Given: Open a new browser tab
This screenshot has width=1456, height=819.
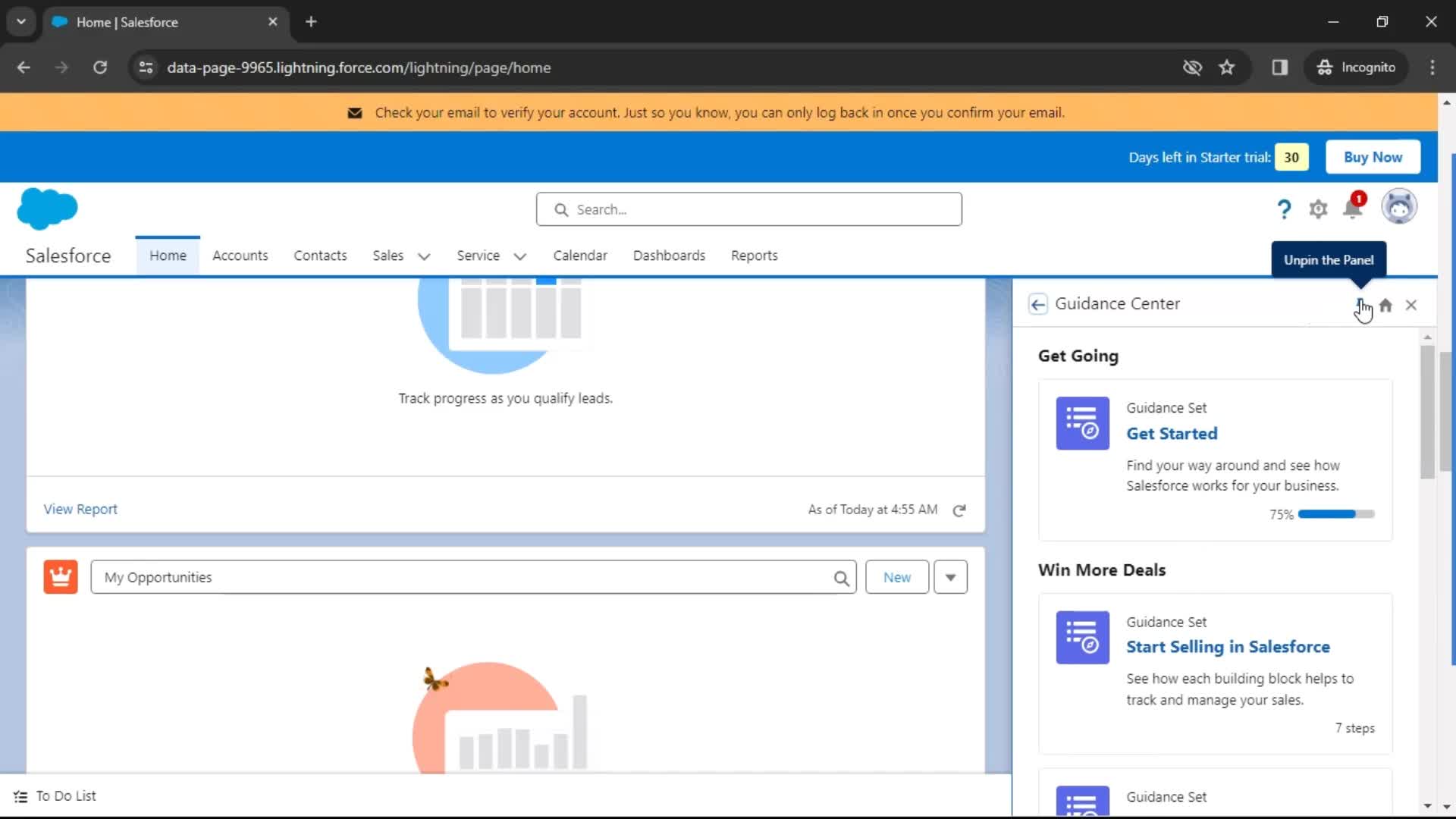Looking at the screenshot, I should [x=311, y=22].
